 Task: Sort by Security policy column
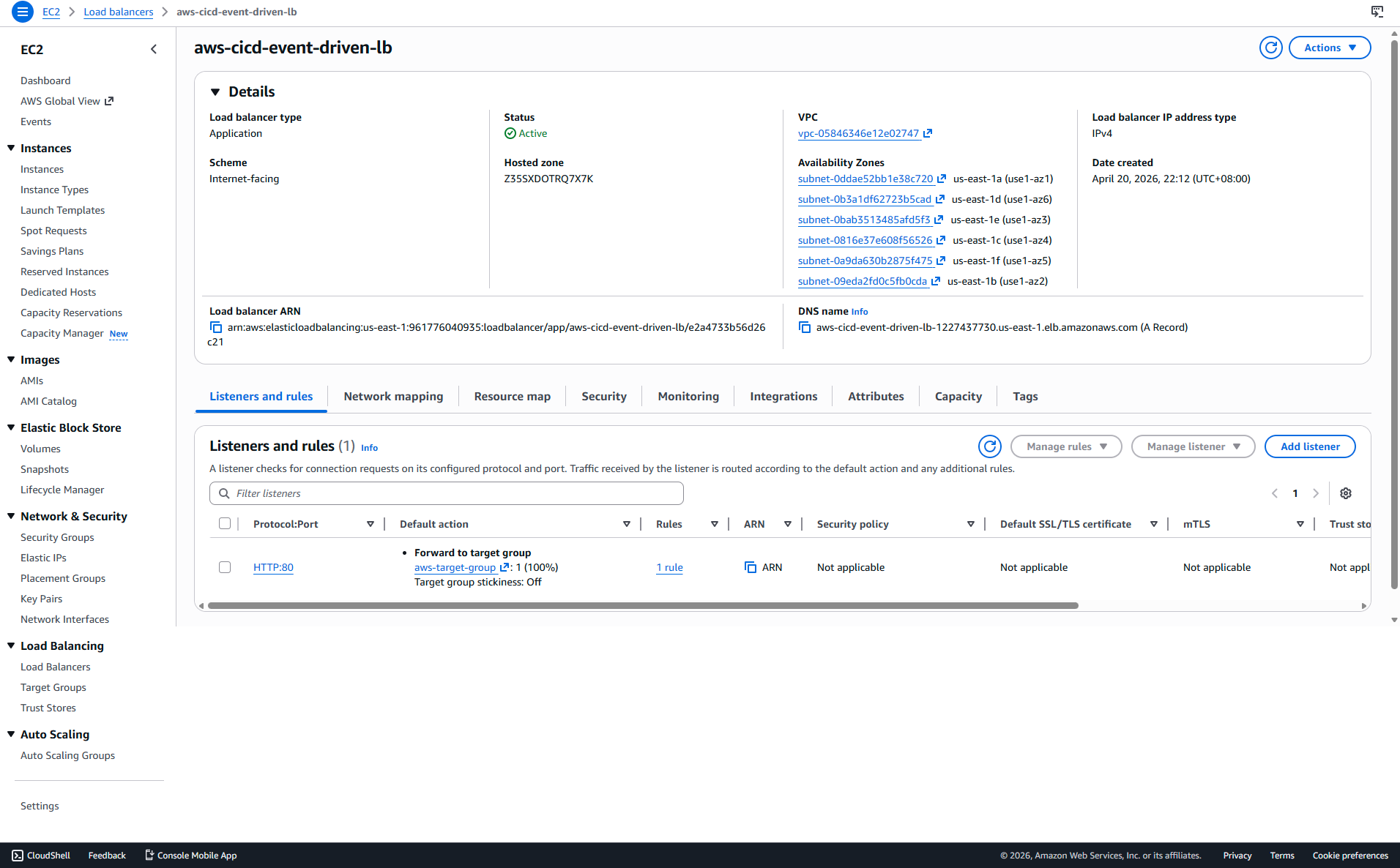[x=971, y=524]
